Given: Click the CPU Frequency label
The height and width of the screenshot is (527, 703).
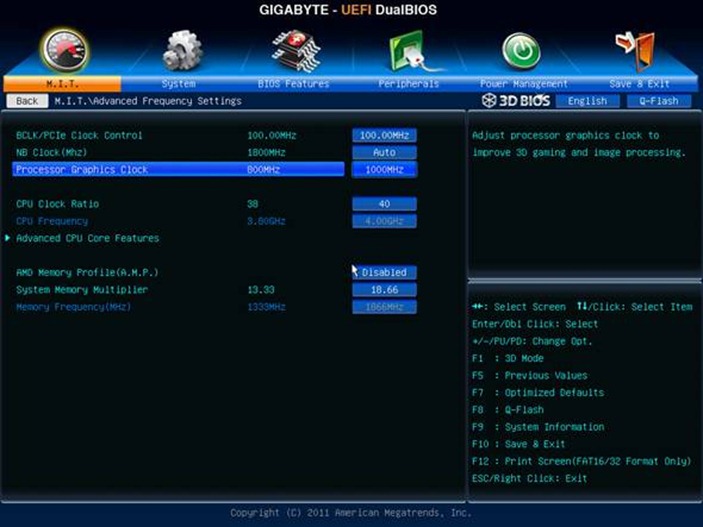Looking at the screenshot, I should pos(52,221).
